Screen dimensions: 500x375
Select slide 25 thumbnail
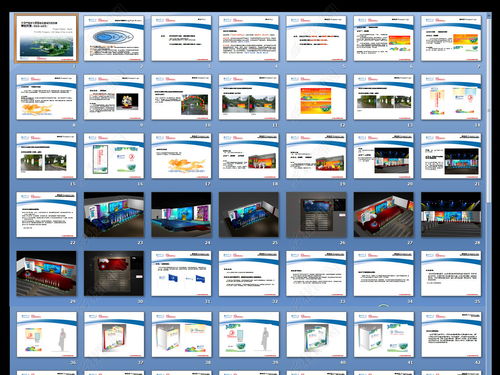[249, 215]
